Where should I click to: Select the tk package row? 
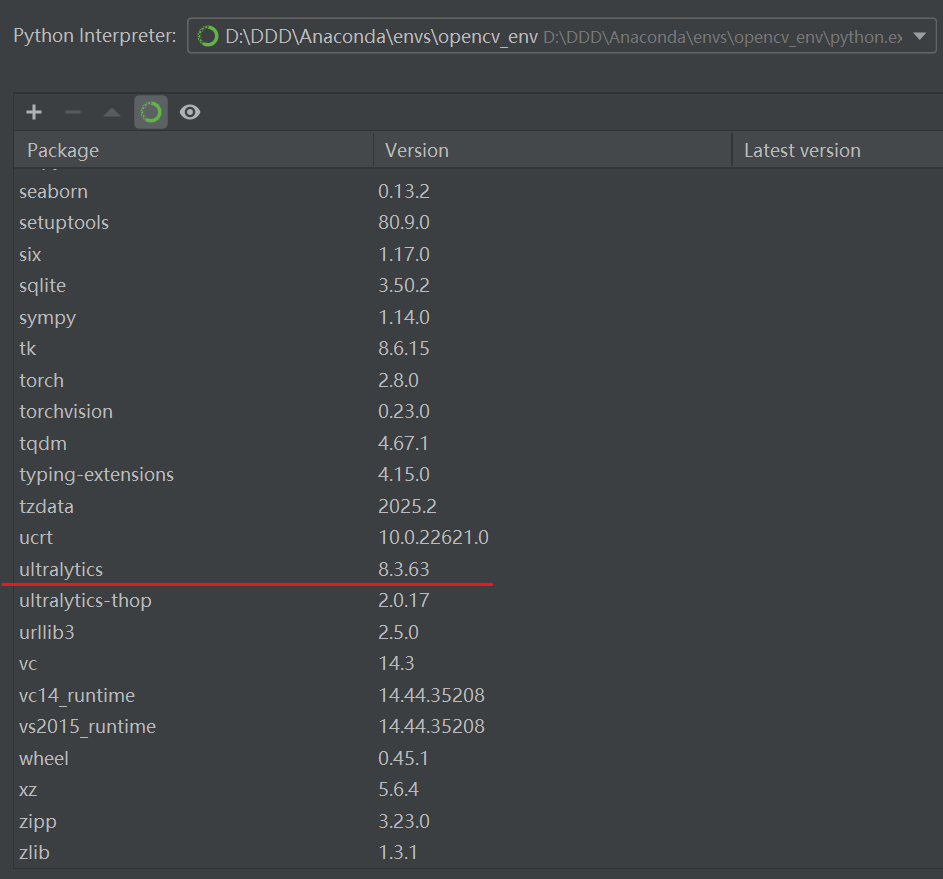[478, 349]
